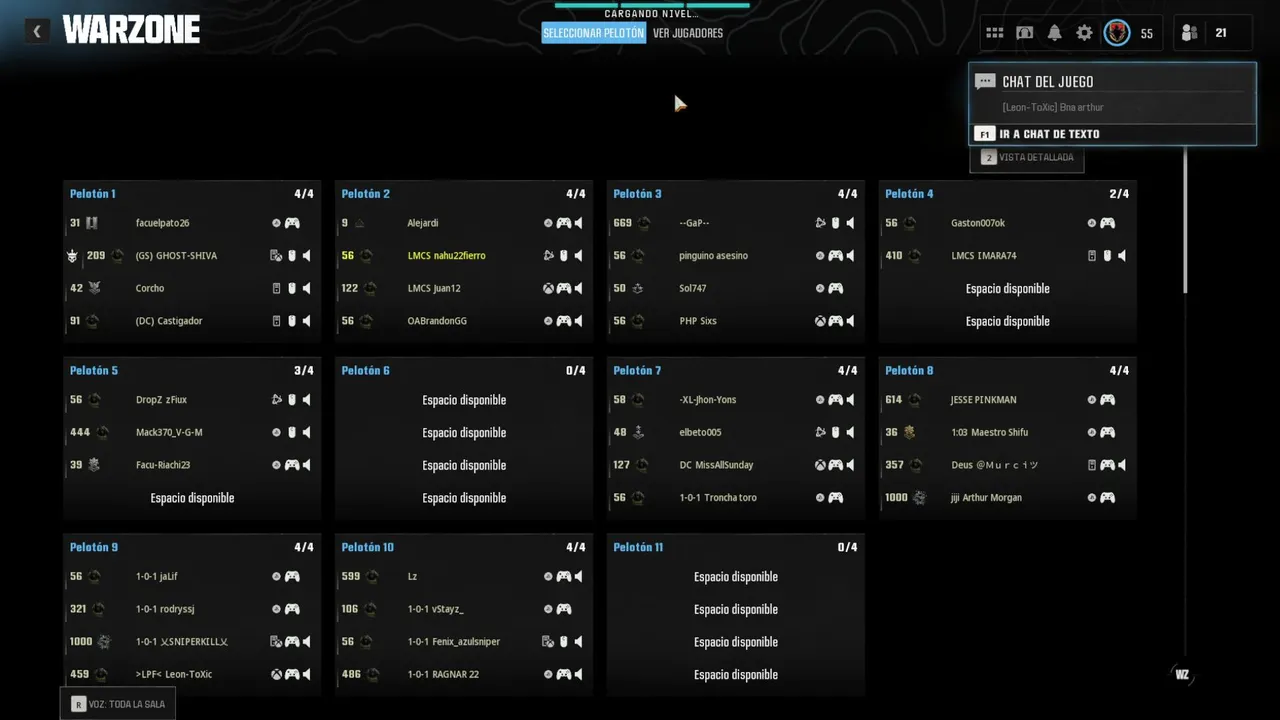Click VISTA DETALLADA button
1280x720 pixels.
point(1027,158)
